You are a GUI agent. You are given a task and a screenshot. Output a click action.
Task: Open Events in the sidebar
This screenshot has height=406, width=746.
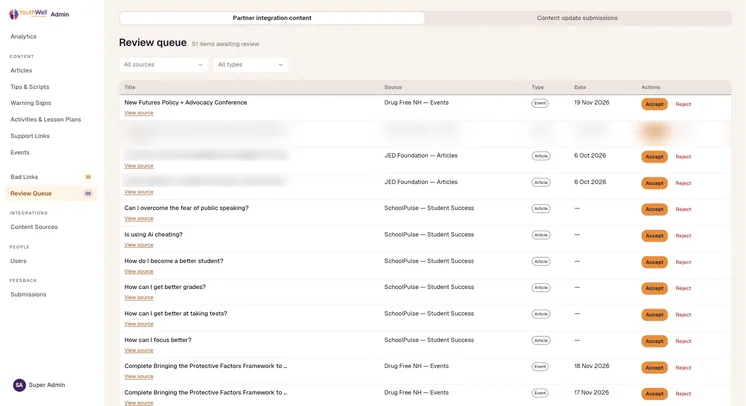click(x=20, y=153)
